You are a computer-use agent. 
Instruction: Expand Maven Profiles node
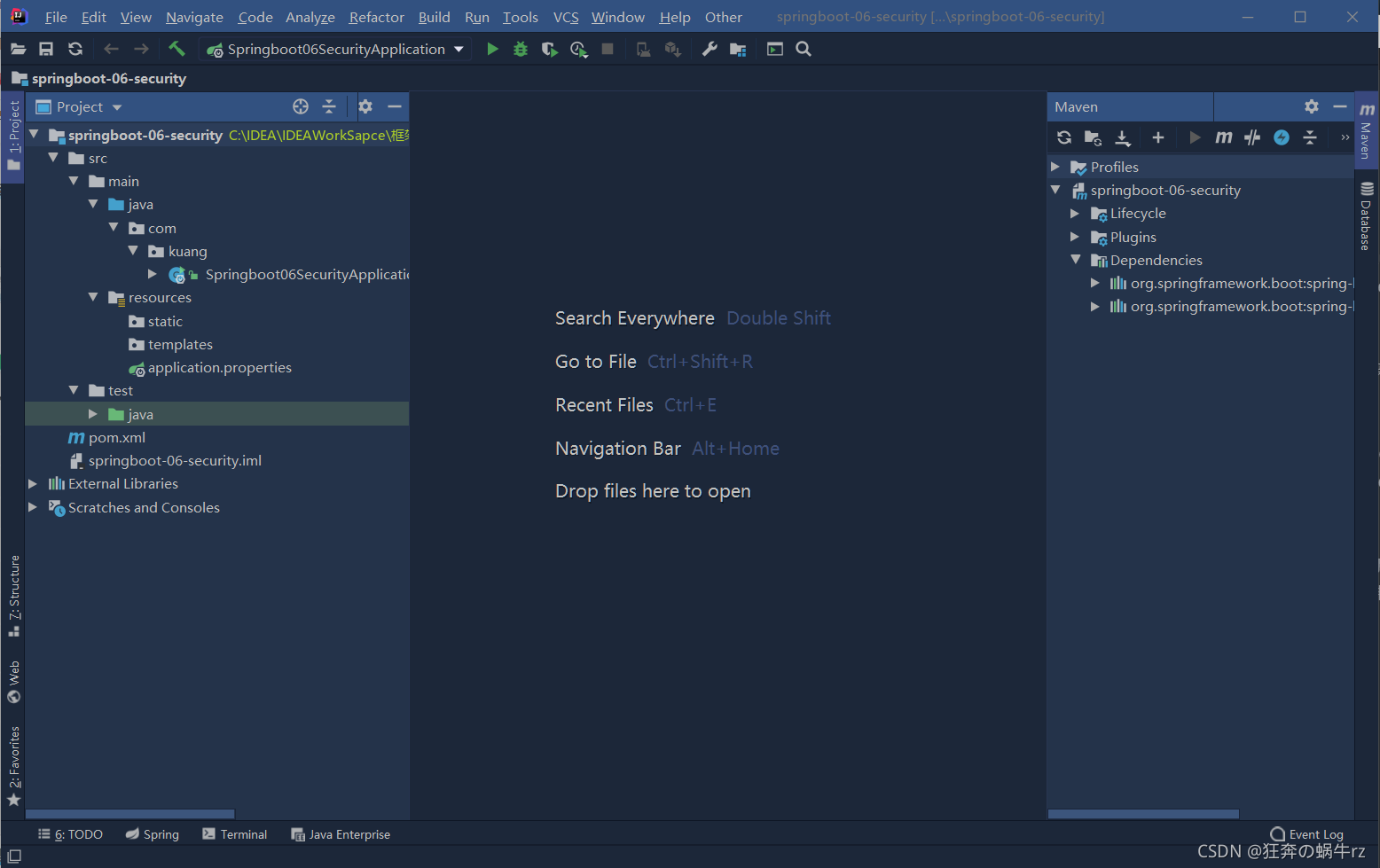coord(1055,167)
